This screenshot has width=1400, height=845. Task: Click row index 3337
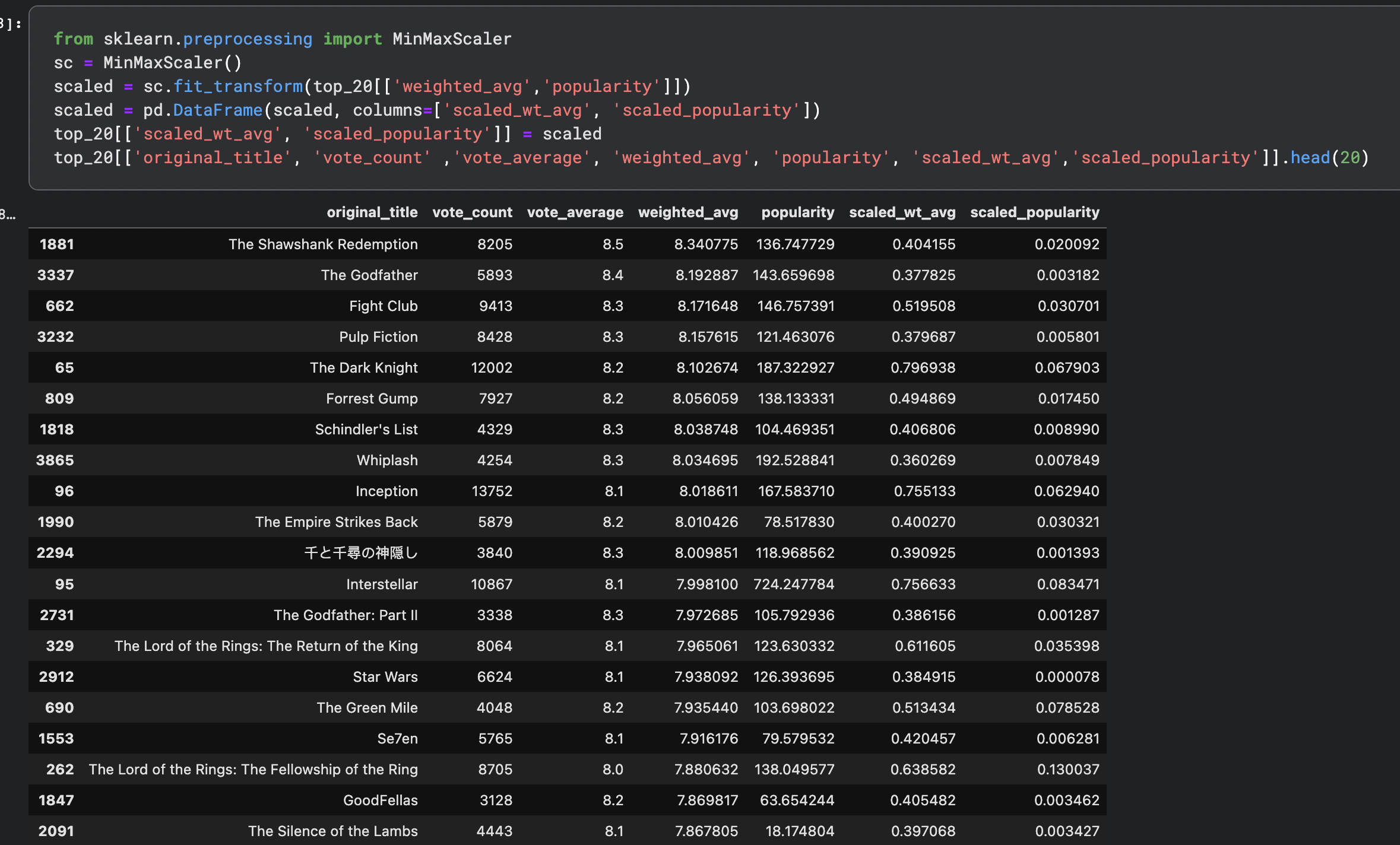coord(55,275)
